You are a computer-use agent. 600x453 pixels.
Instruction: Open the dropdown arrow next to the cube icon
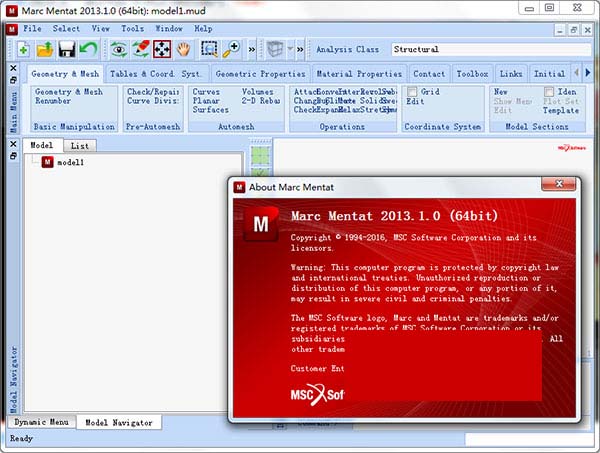pyautogui.click(x=290, y=49)
